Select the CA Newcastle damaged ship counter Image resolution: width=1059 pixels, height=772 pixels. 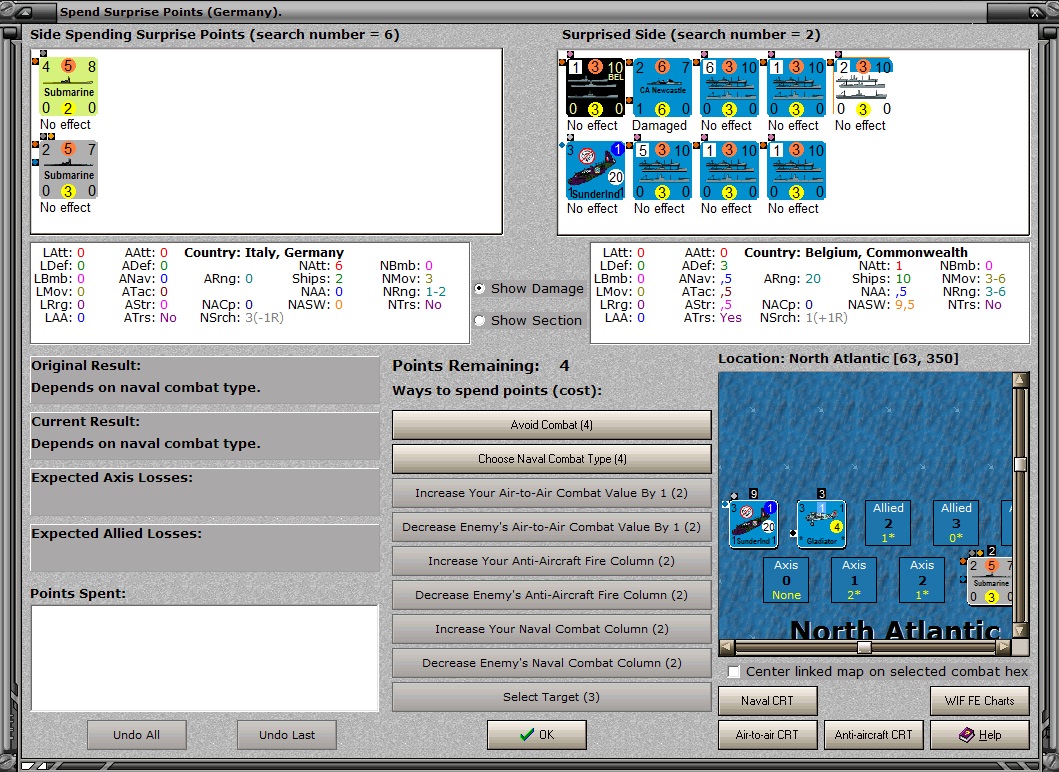tap(662, 88)
